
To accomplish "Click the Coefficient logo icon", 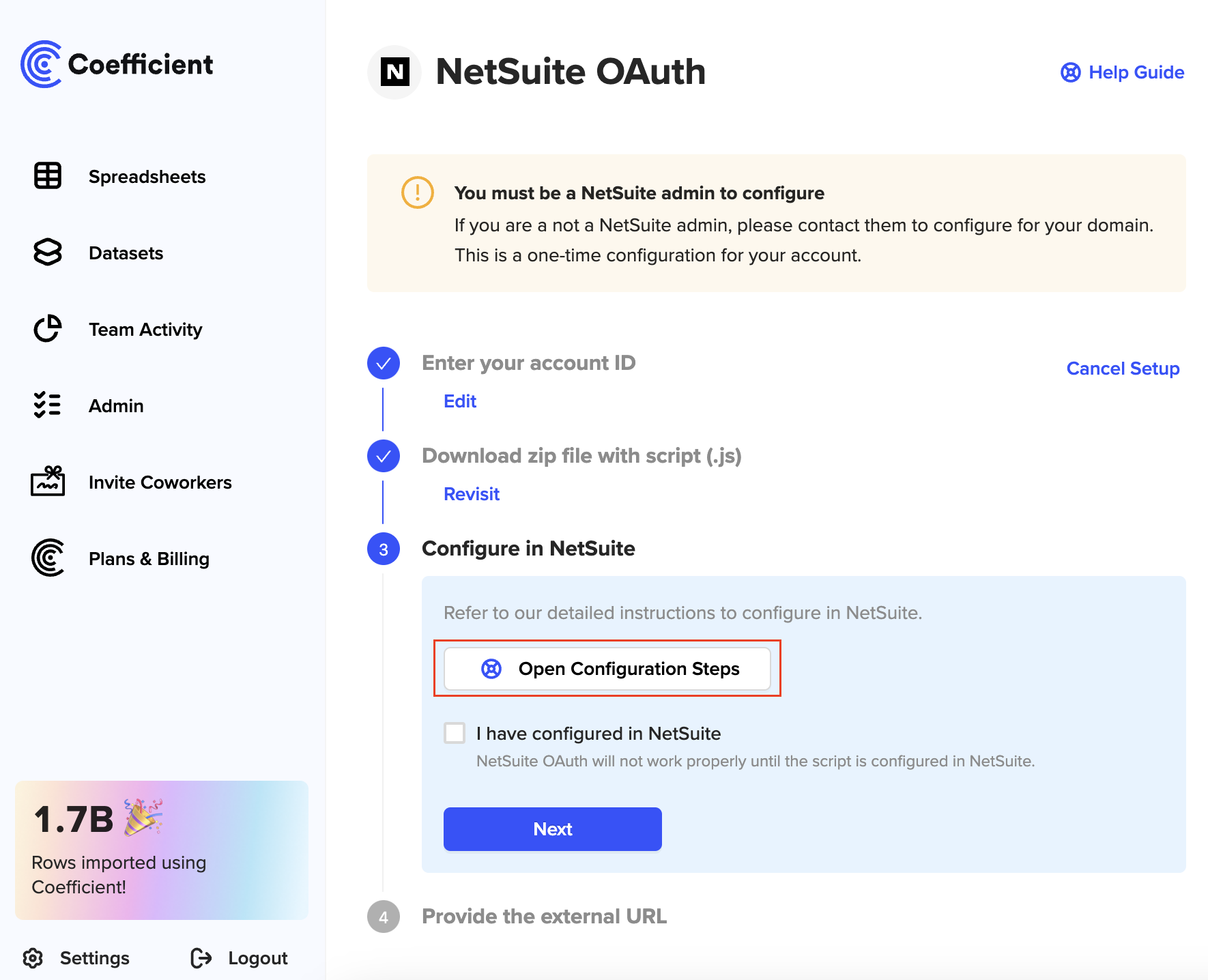I will click(41, 64).
